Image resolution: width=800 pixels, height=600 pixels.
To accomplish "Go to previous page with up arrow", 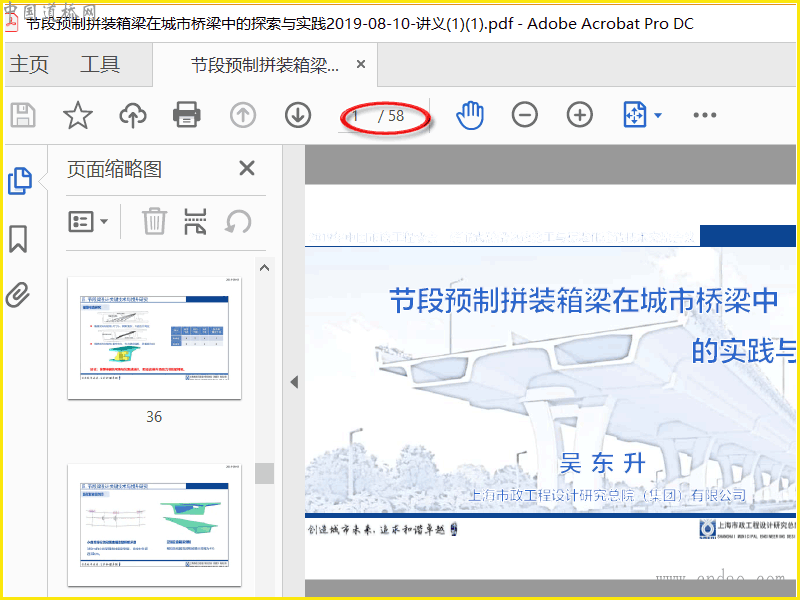I will (x=243, y=115).
